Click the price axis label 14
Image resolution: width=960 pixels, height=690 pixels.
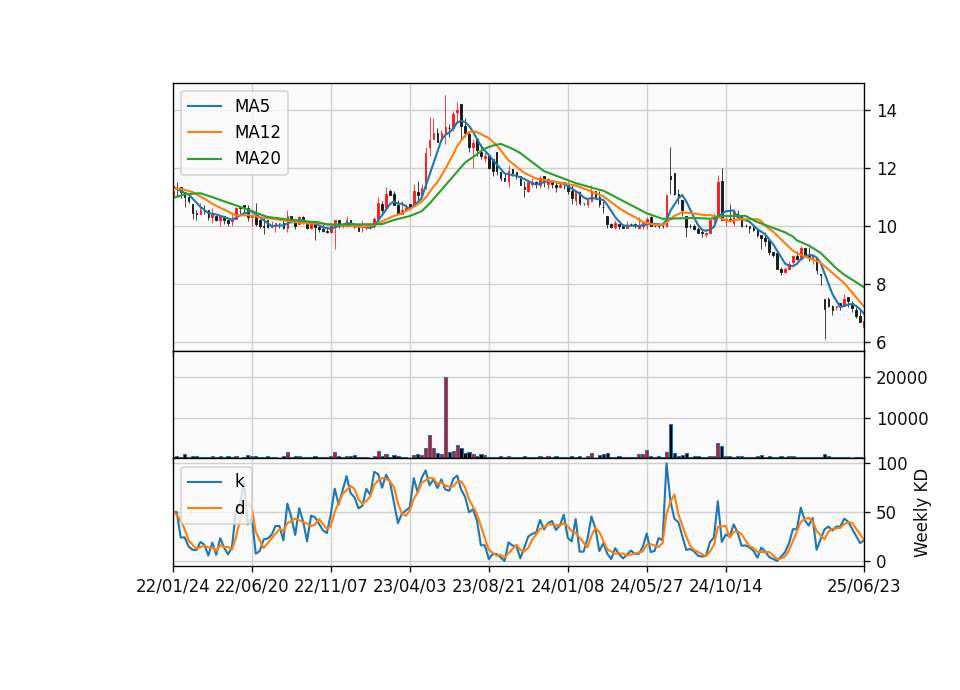(887, 111)
